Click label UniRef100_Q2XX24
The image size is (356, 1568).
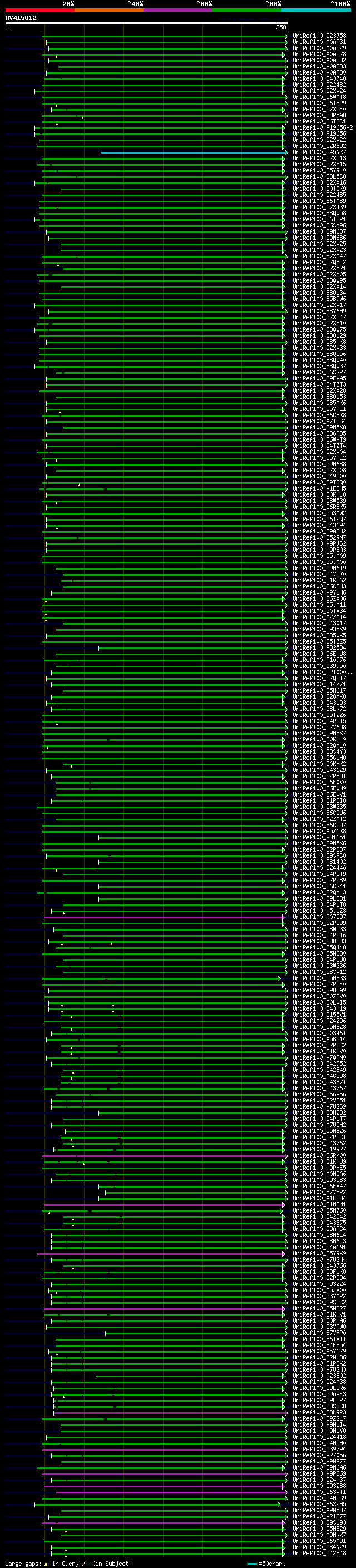coord(319,91)
